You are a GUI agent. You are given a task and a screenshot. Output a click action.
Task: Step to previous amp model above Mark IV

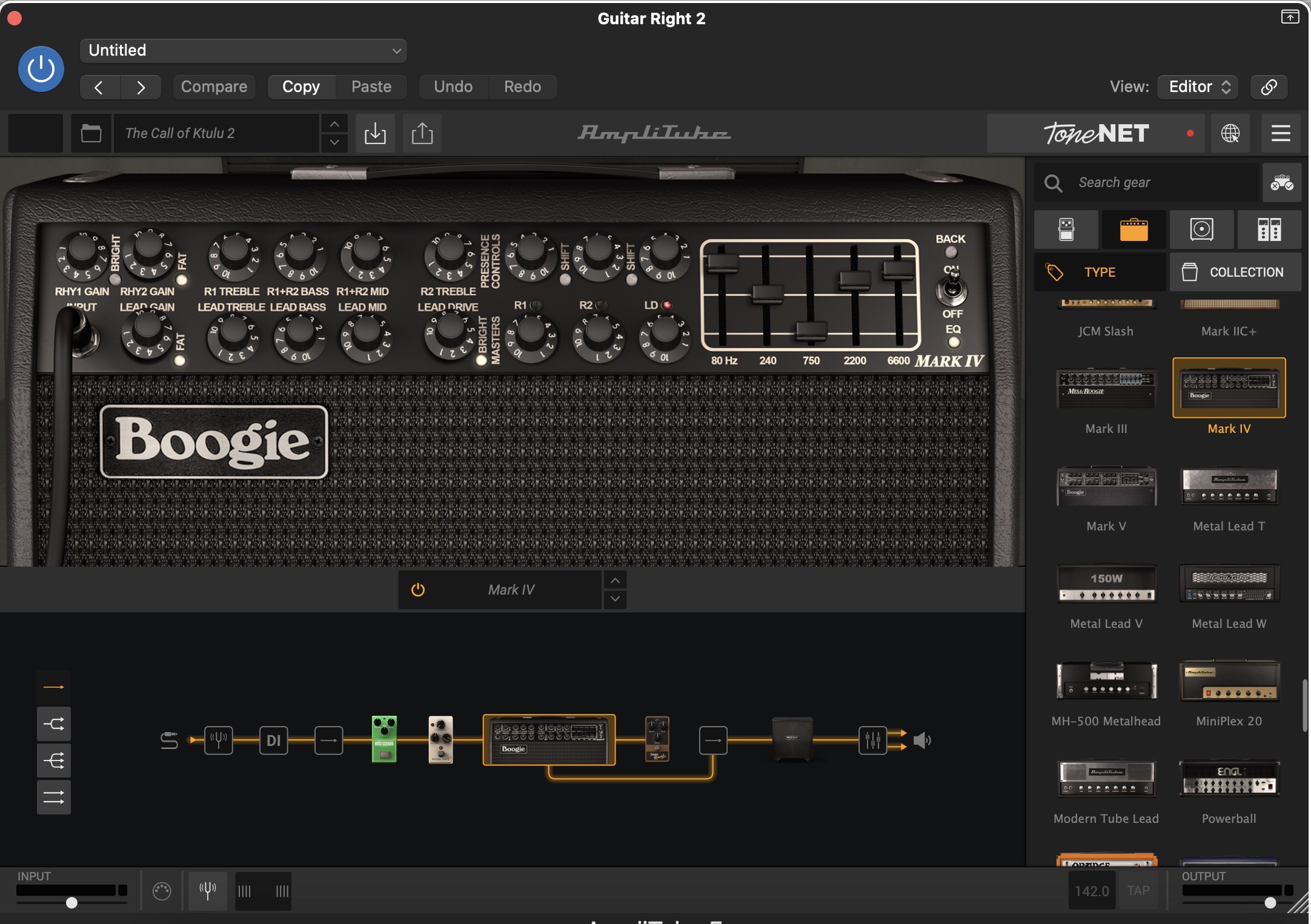pos(615,581)
